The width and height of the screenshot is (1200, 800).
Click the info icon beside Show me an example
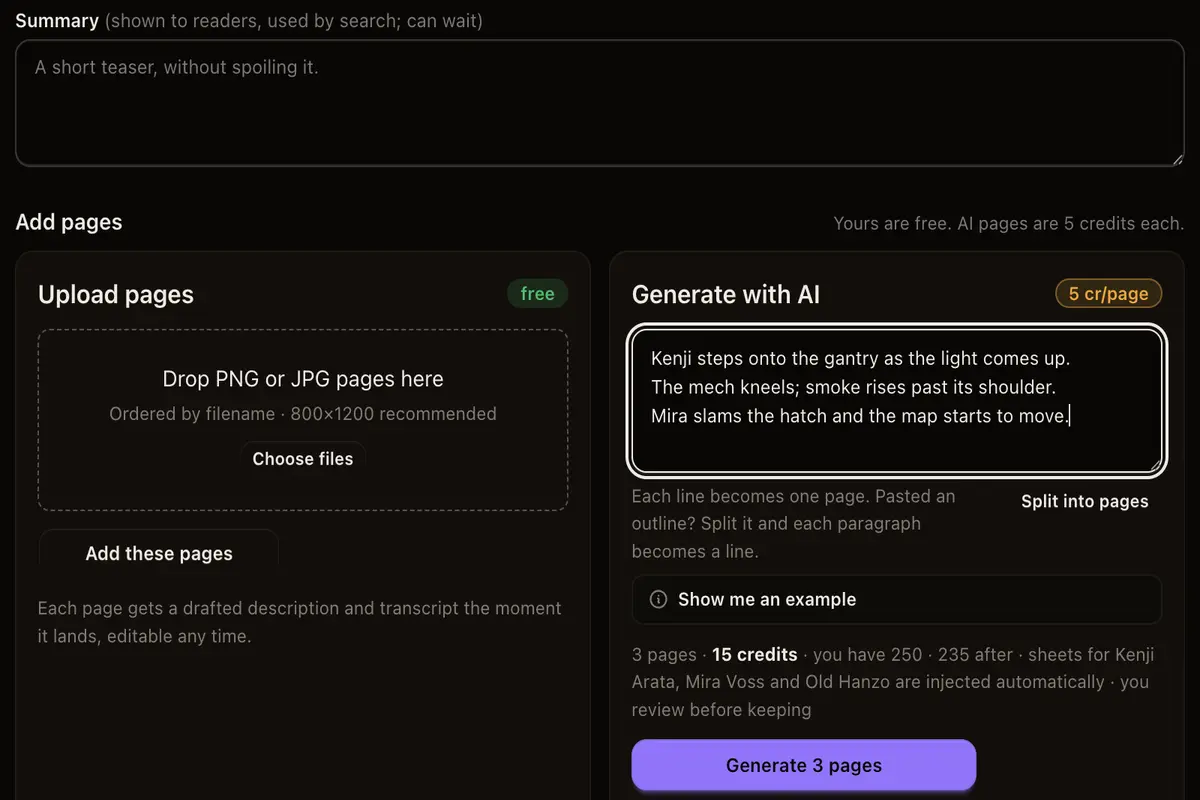pyautogui.click(x=658, y=600)
